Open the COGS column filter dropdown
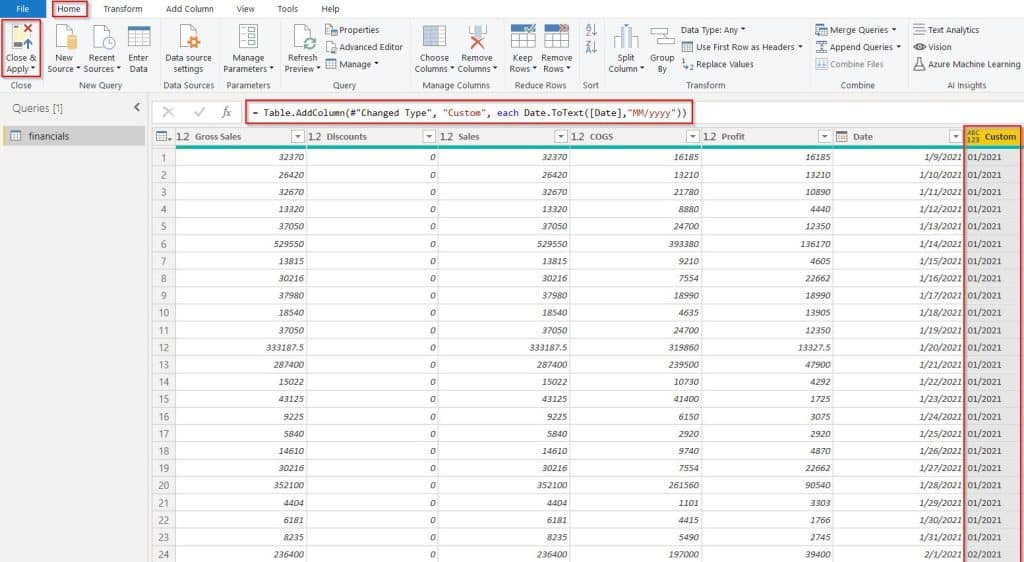 [693, 136]
